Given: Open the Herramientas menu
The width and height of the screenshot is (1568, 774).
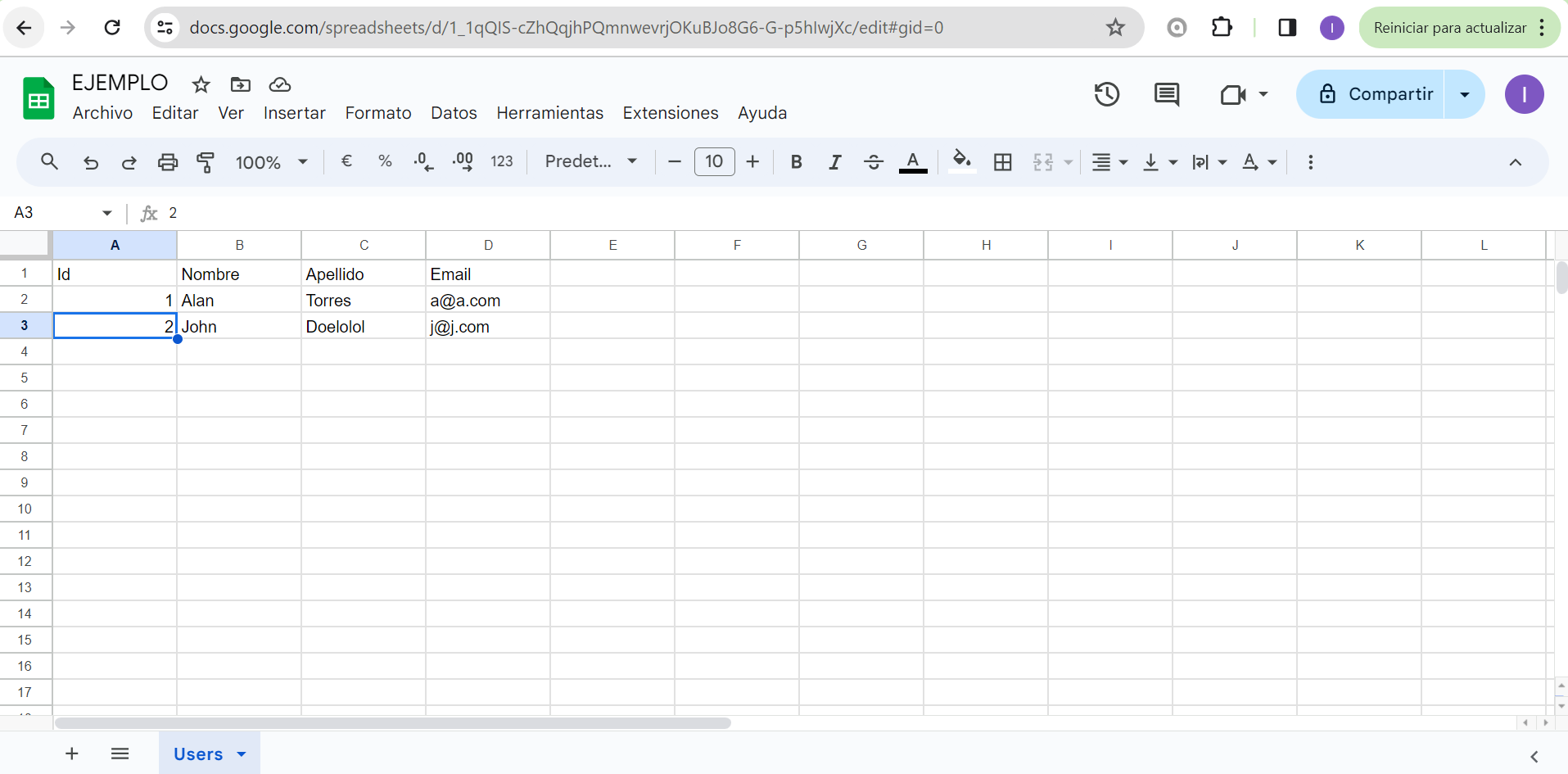Looking at the screenshot, I should point(550,113).
